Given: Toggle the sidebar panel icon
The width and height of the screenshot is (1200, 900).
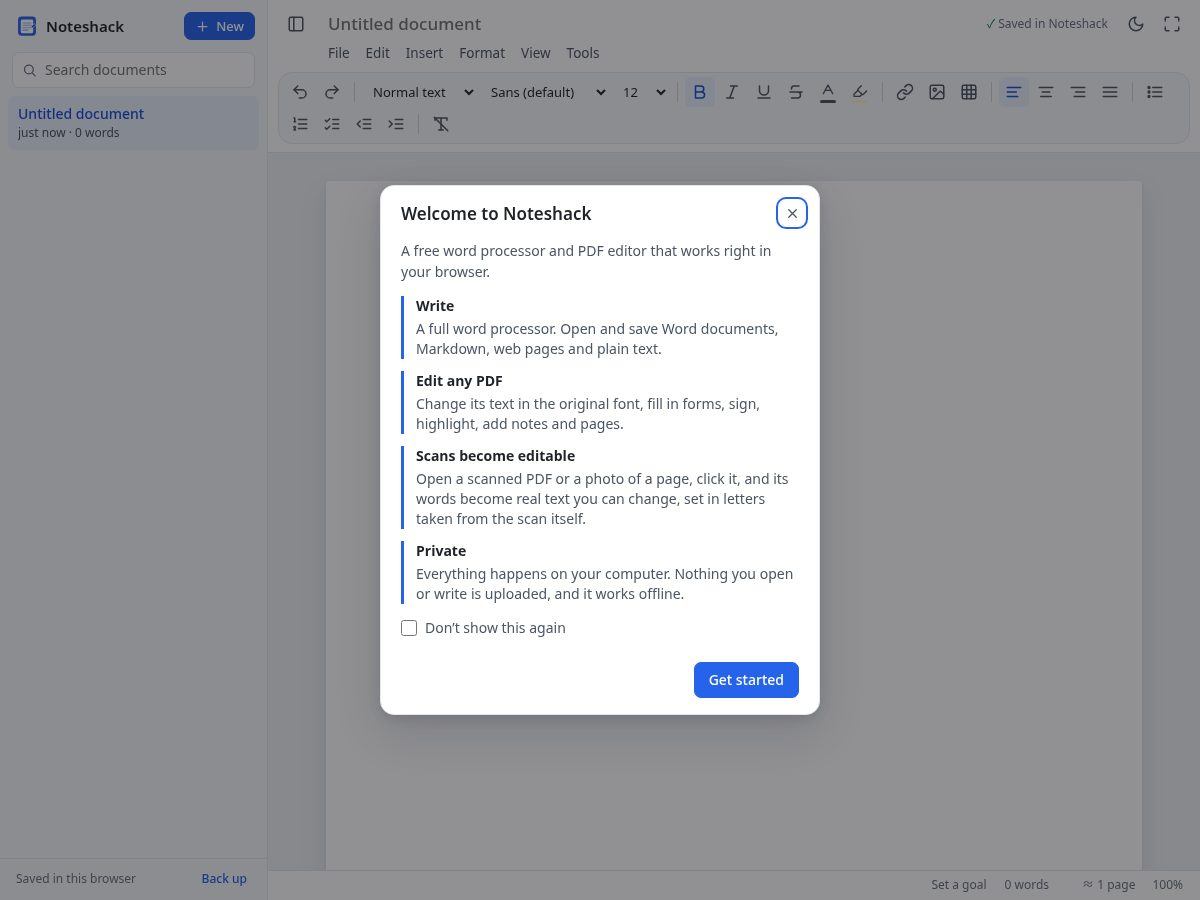Looking at the screenshot, I should click(296, 24).
